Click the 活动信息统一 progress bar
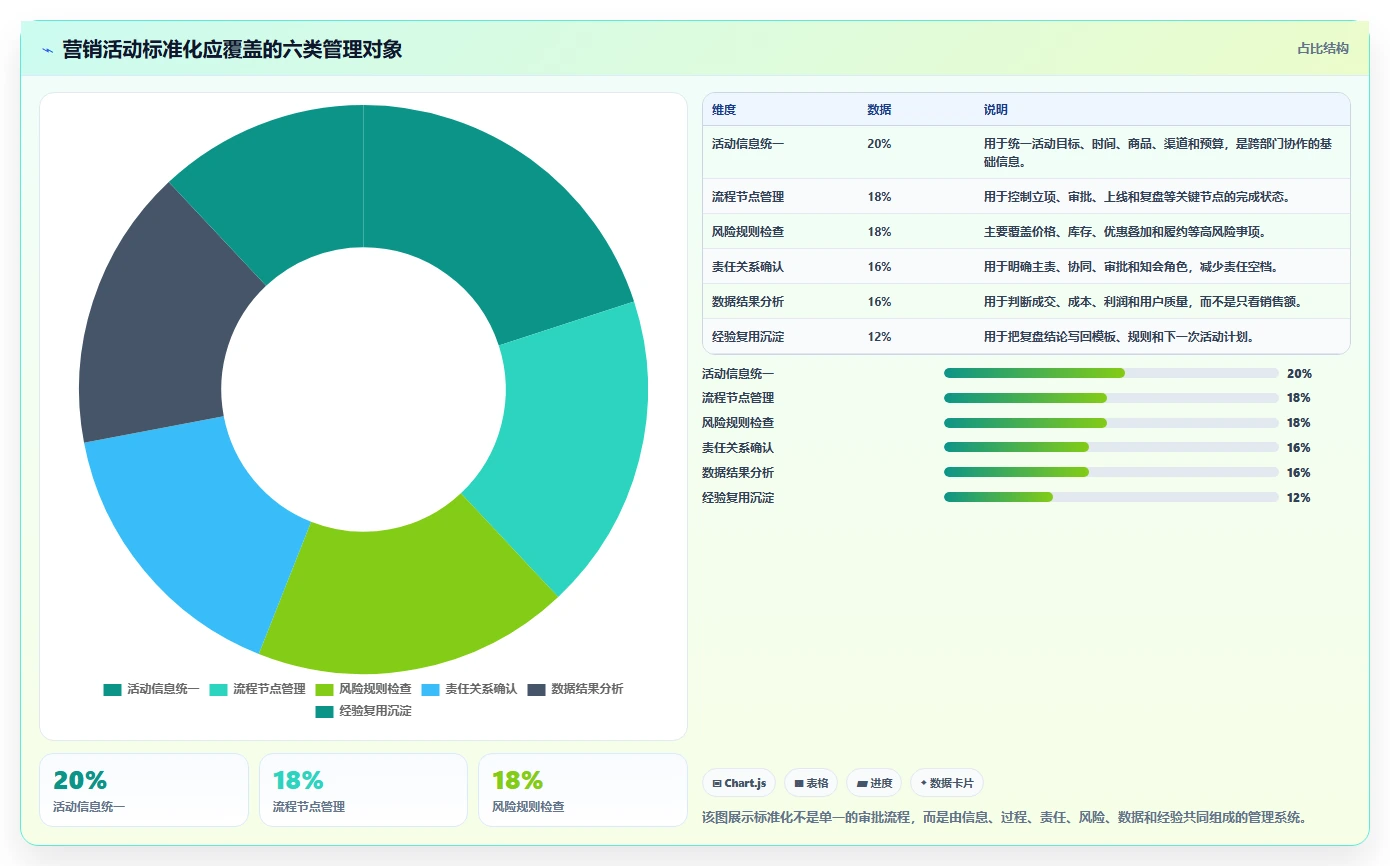This screenshot has width=1390, height=866. coord(1111,373)
